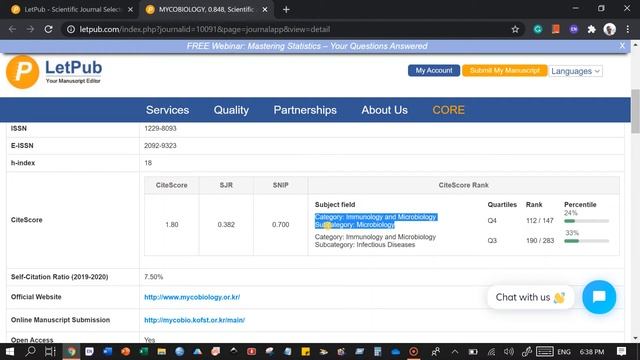Viewport: 640px width, 360px height.
Task: Reload the current page
Action: pyautogui.click(x=49, y=29)
